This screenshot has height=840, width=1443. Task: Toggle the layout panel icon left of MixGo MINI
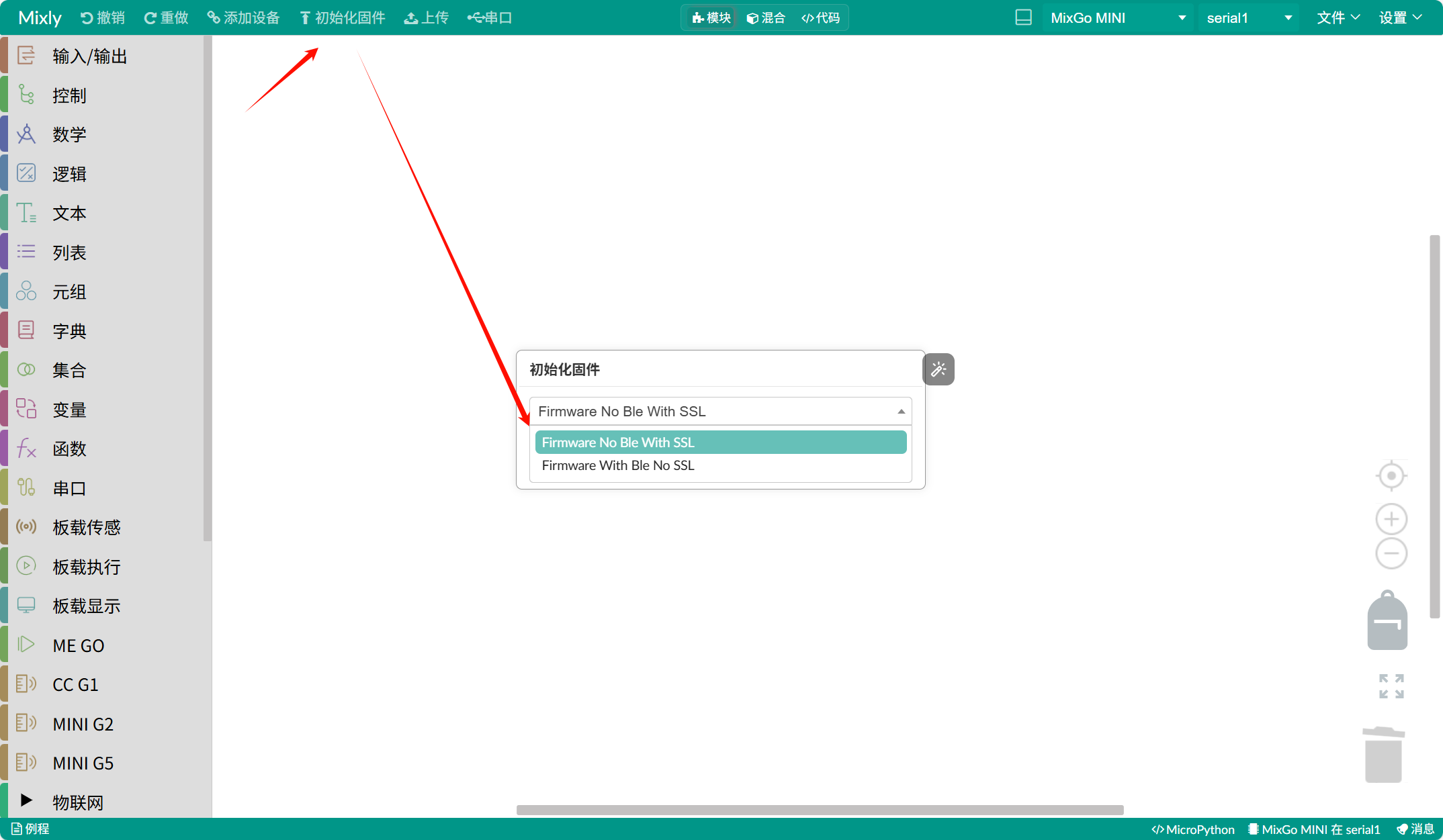tap(1023, 17)
